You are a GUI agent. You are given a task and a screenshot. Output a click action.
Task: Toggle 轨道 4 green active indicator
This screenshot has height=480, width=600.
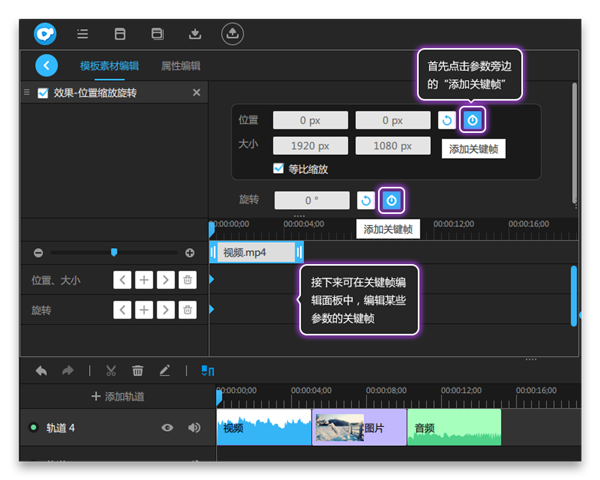(33, 427)
